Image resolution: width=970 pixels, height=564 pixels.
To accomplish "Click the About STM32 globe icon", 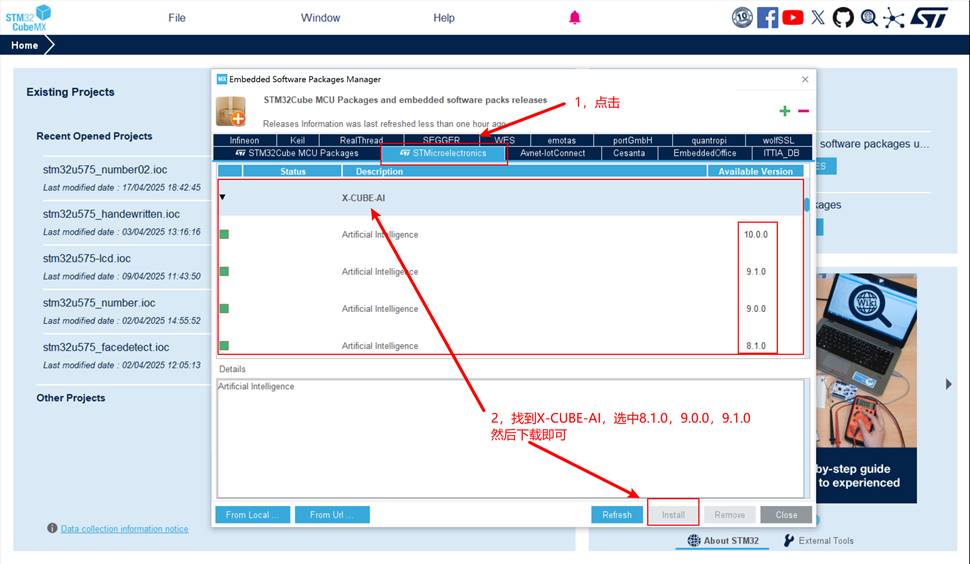I will point(694,540).
